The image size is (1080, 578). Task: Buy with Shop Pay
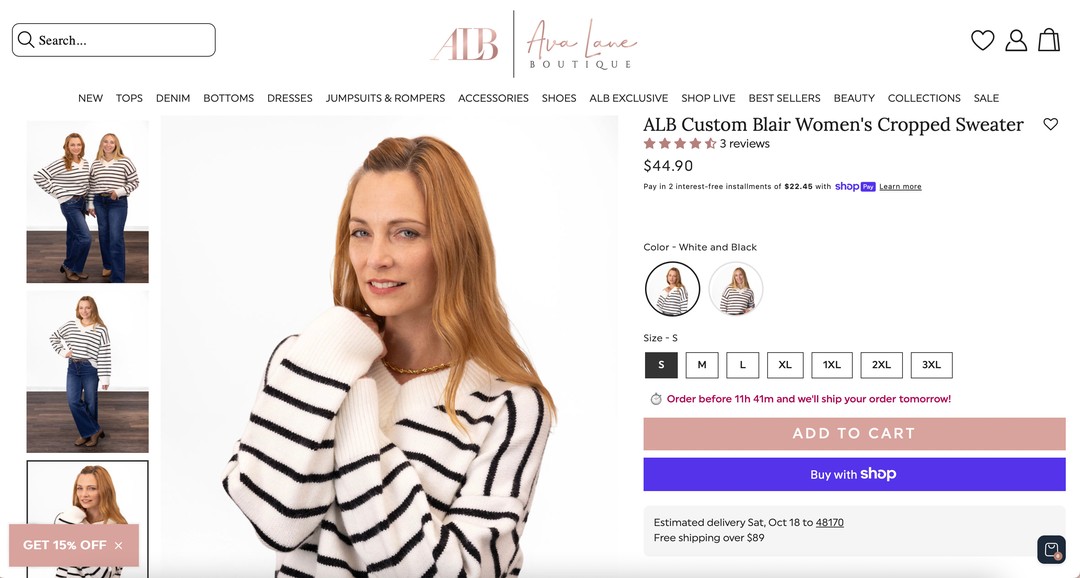[x=854, y=474]
